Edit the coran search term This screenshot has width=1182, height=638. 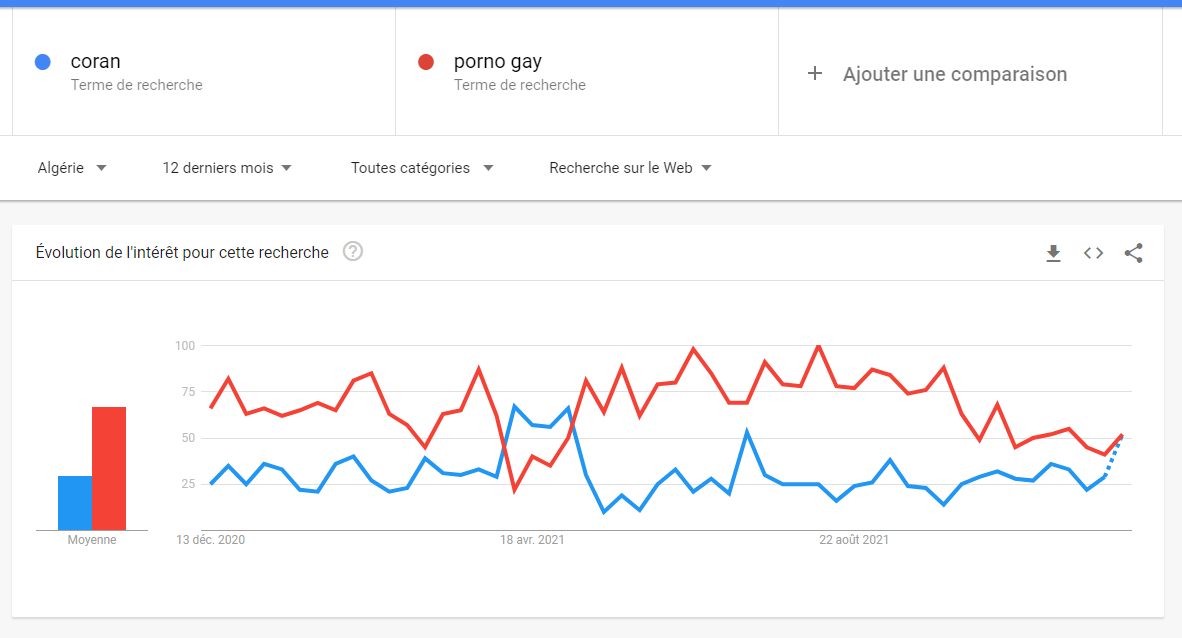coord(95,61)
